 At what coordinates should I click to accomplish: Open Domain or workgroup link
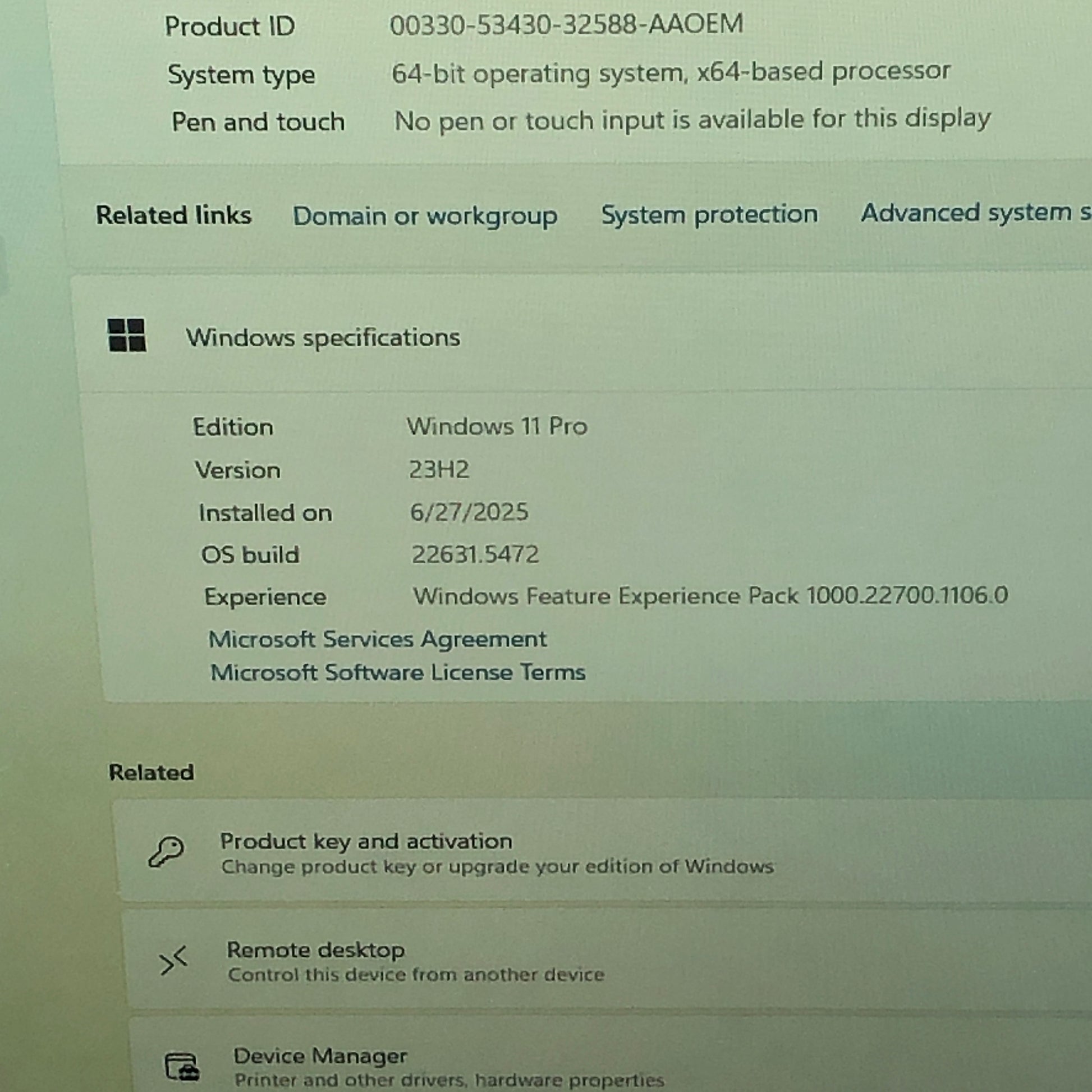[424, 216]
